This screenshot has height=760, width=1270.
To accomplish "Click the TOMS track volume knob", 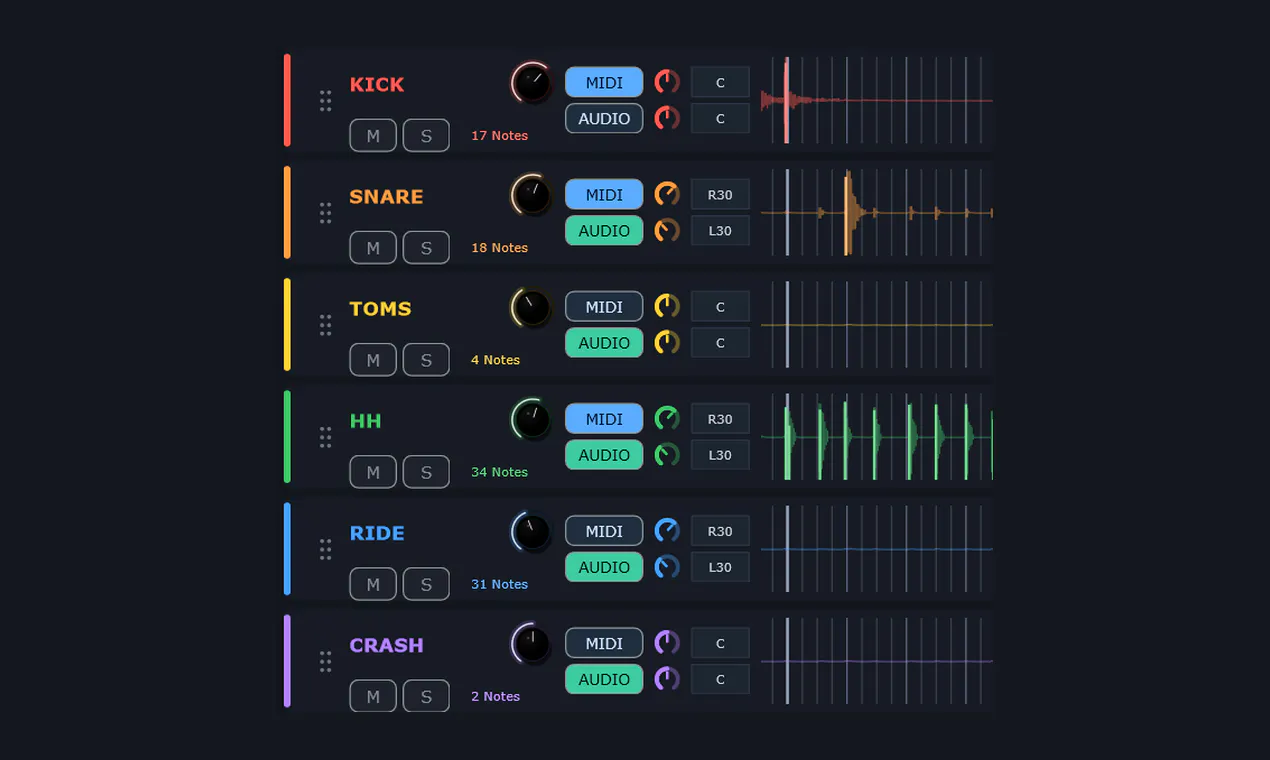I will [532, 307].
